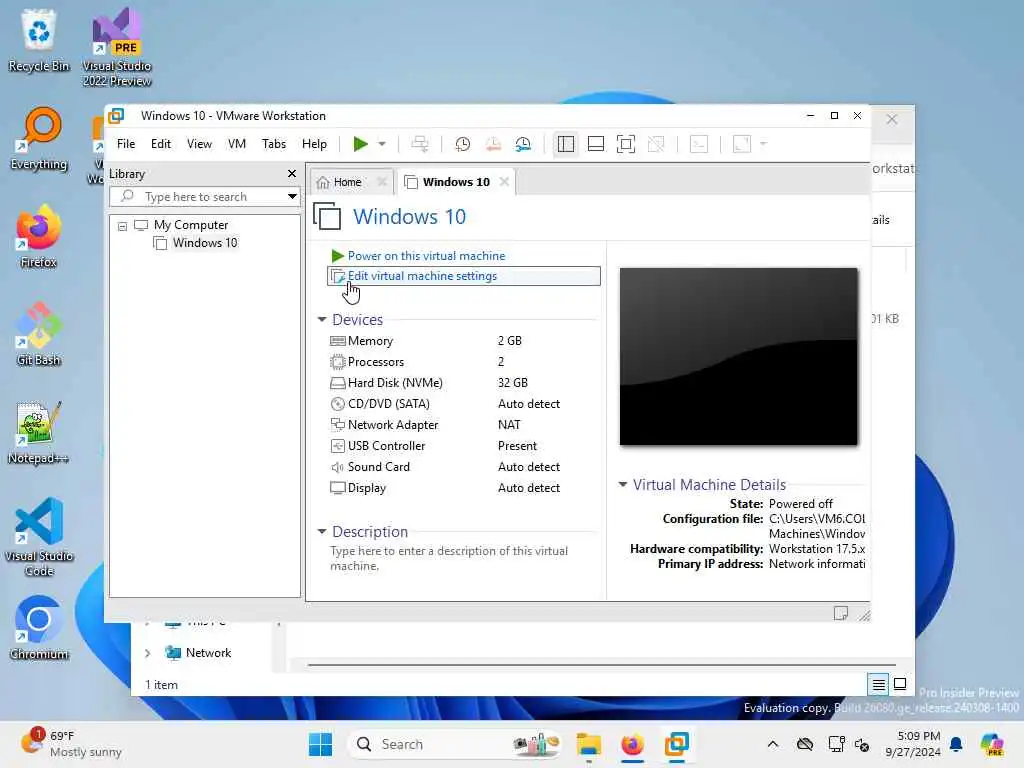Open the Visual Studio 2022 Preview icon
This screenshot has height=768, width=1024.
click(117, 47)
